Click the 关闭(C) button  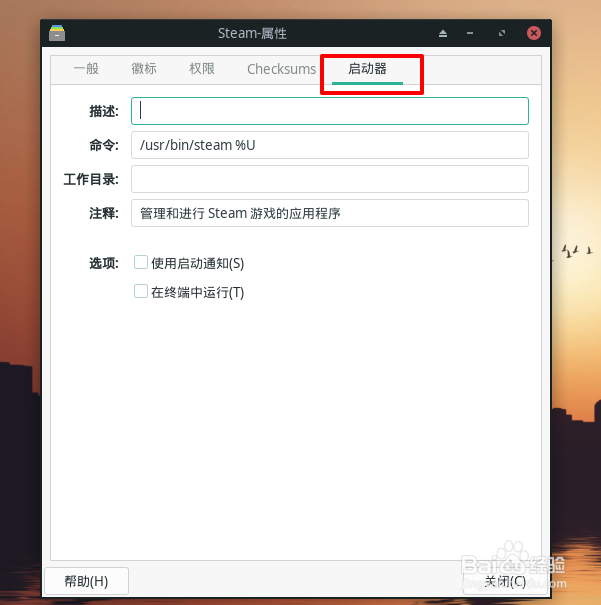coord(505,581)
